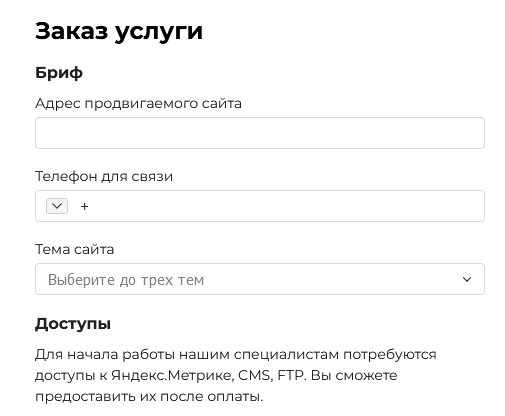Click the word 'потребуются' in the paragraph

(390, 354)
